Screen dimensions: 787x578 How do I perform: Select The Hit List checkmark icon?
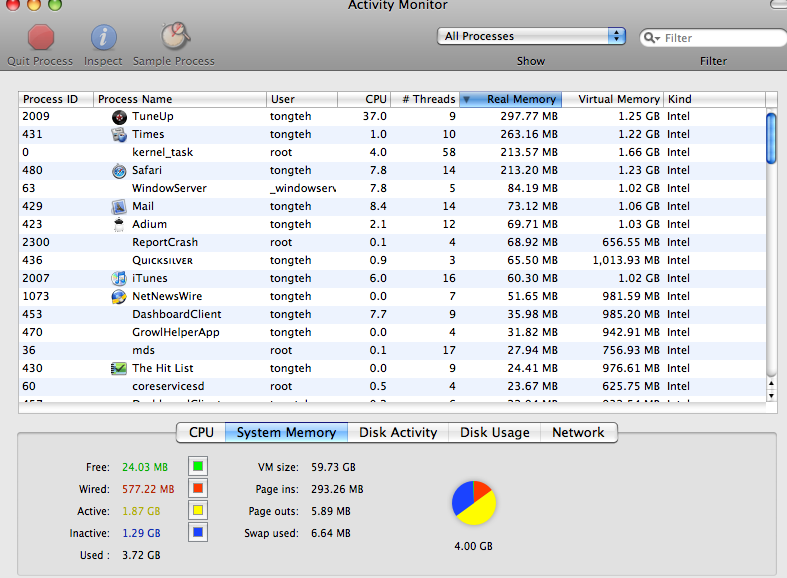click(119, 369)
